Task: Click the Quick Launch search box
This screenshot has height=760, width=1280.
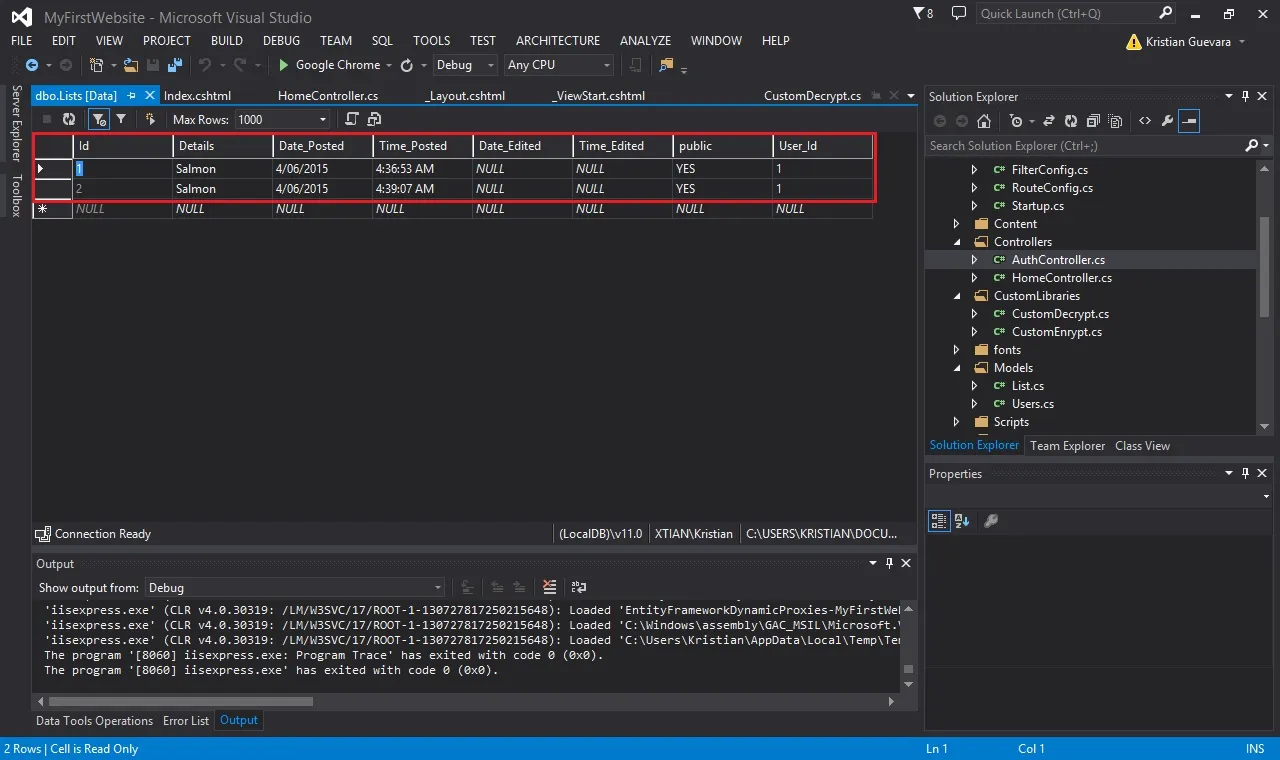Action: click(x=1076, y=14)
